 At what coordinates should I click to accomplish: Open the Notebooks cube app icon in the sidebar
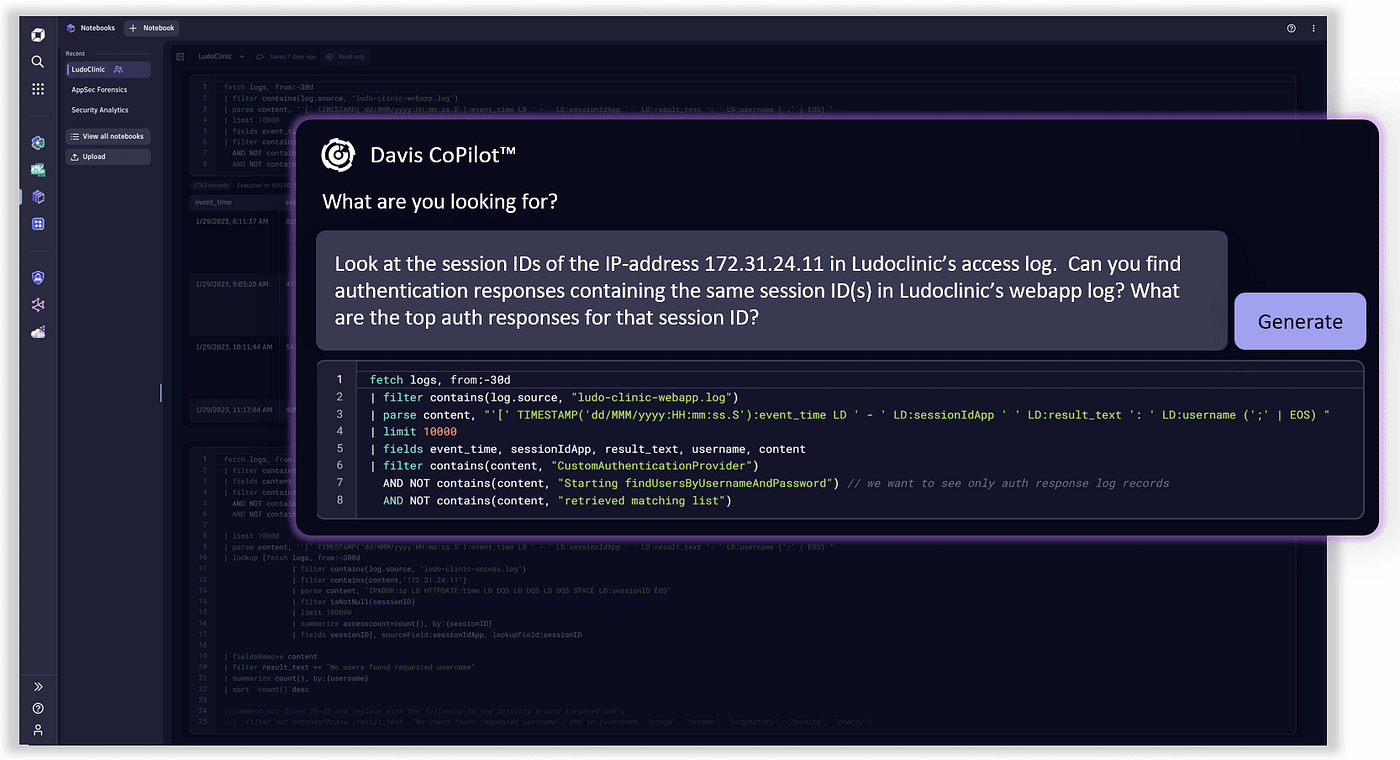point(38,197)
